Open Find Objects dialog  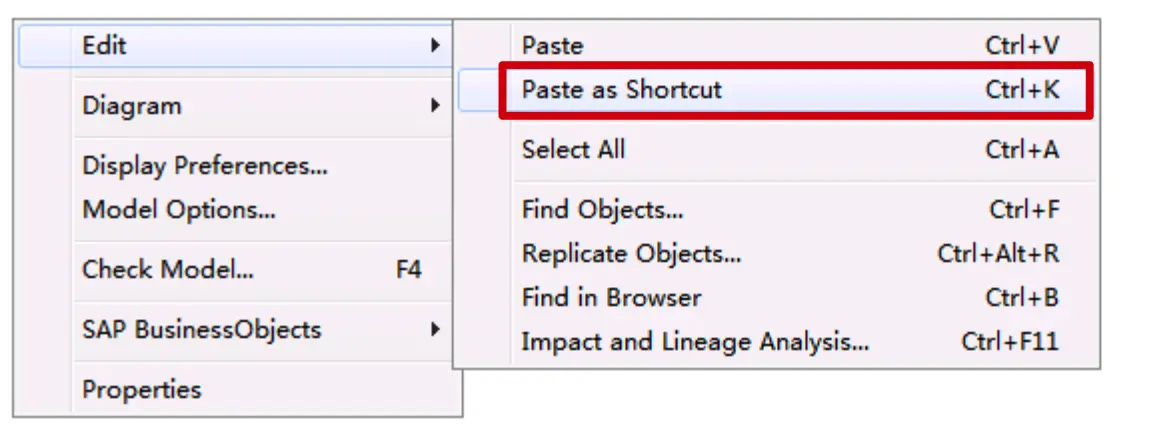tap(776, 210)
